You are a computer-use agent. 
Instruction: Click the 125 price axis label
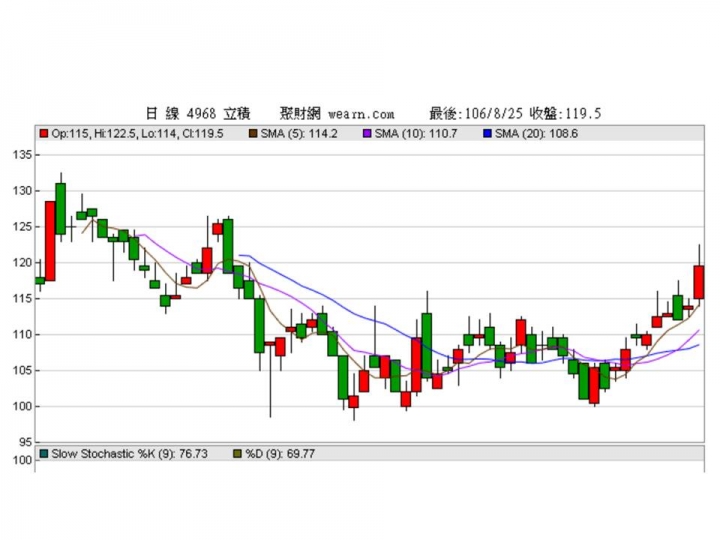click(x=22, y=227)
